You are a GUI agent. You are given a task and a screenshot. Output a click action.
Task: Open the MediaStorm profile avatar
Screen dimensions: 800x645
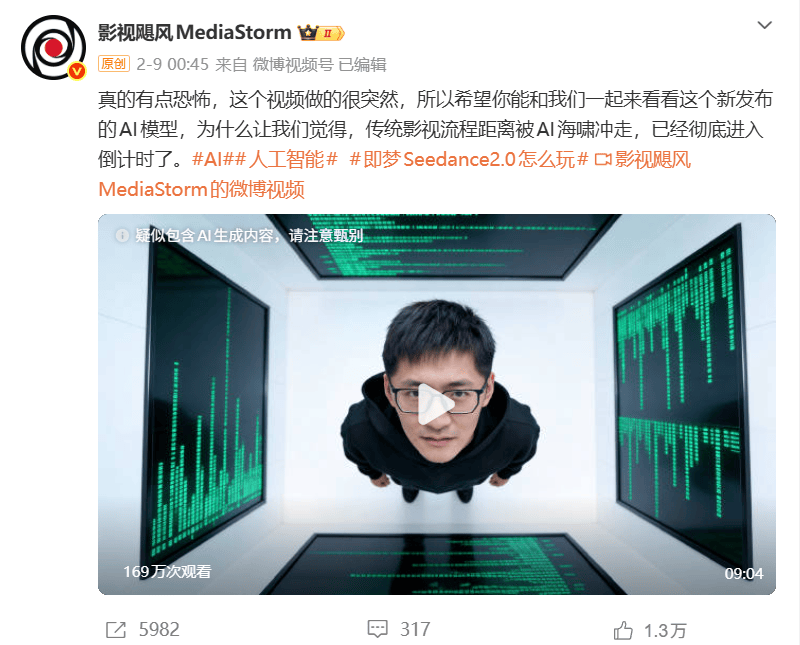coord(53,47)
